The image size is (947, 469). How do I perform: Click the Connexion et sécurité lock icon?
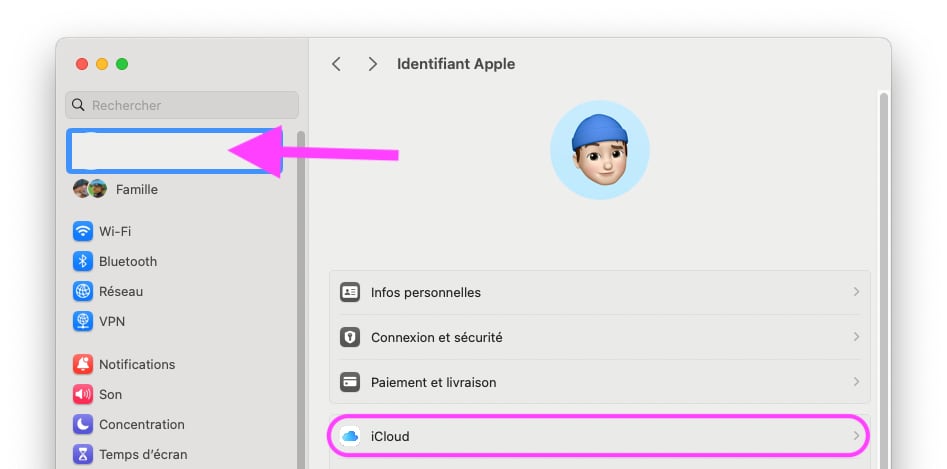pyautogui.click(x=350, y=337)
